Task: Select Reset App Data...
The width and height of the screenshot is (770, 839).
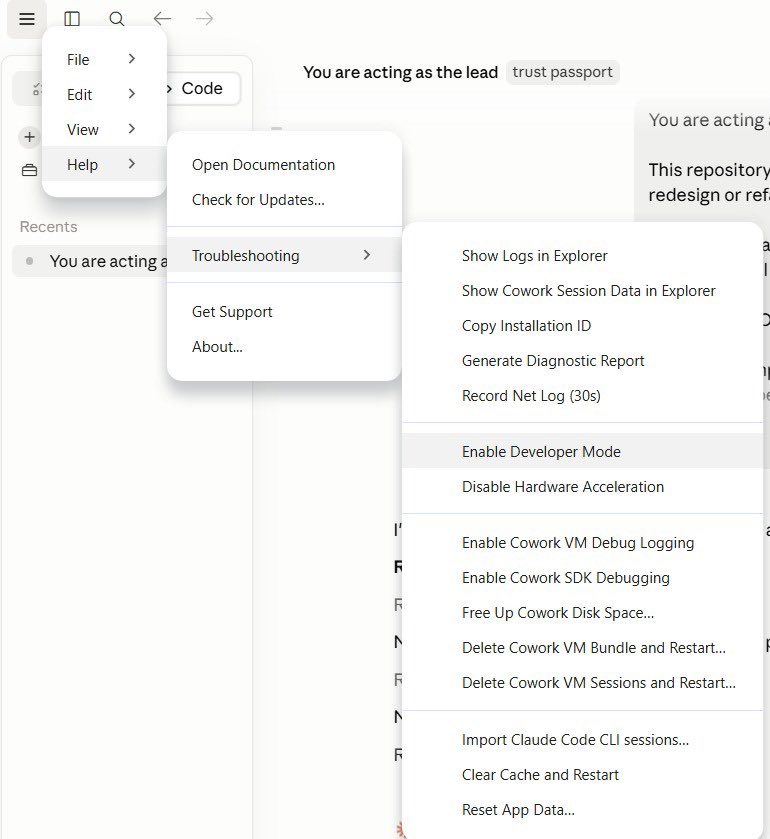Action: pos(582,810)
